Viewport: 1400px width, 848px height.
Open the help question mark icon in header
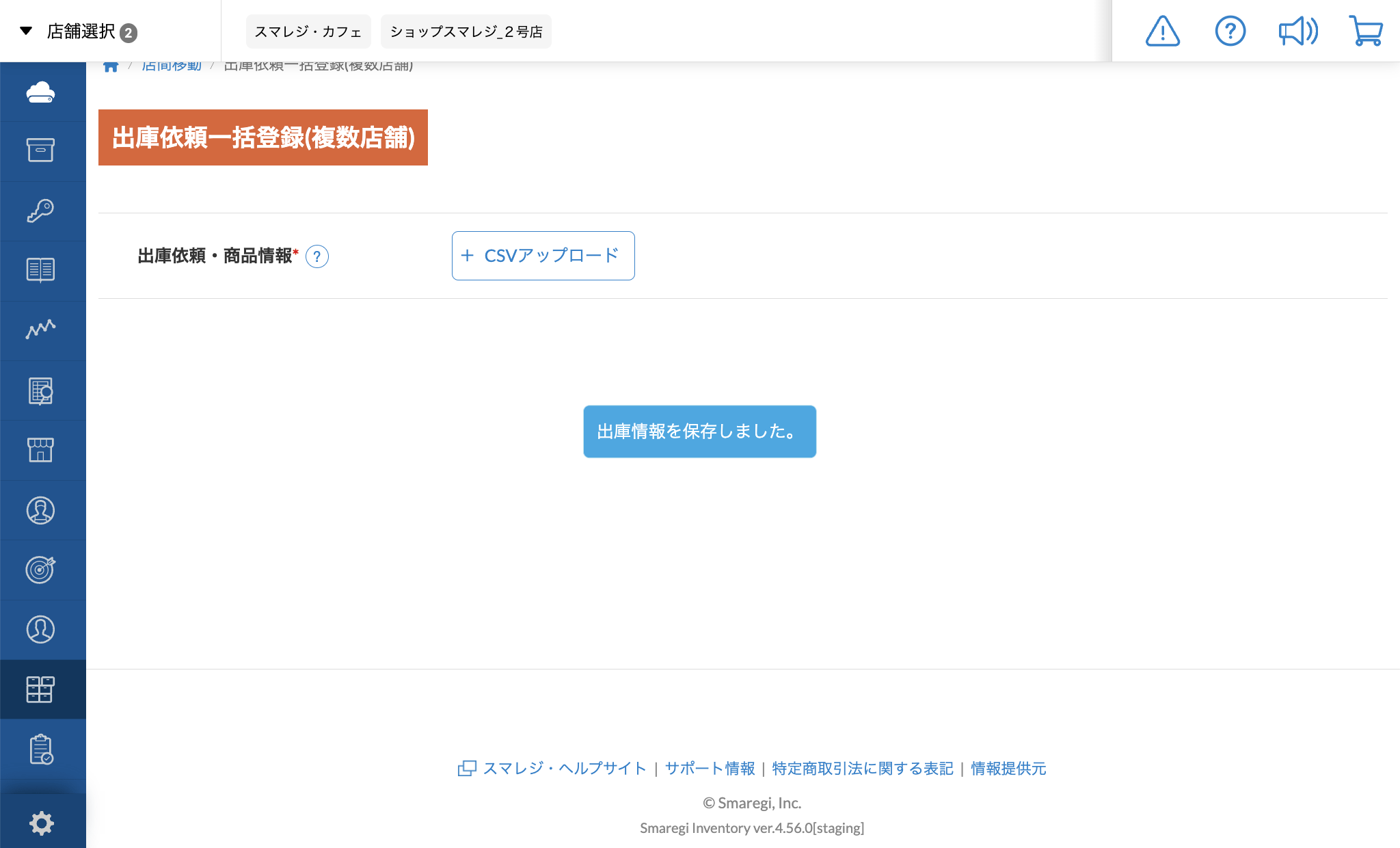click(1230, 31)
